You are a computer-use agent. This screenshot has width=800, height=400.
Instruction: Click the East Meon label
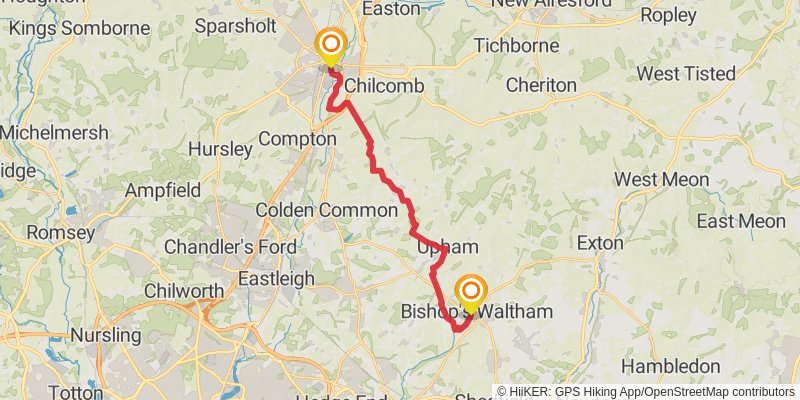coord(741,221)
